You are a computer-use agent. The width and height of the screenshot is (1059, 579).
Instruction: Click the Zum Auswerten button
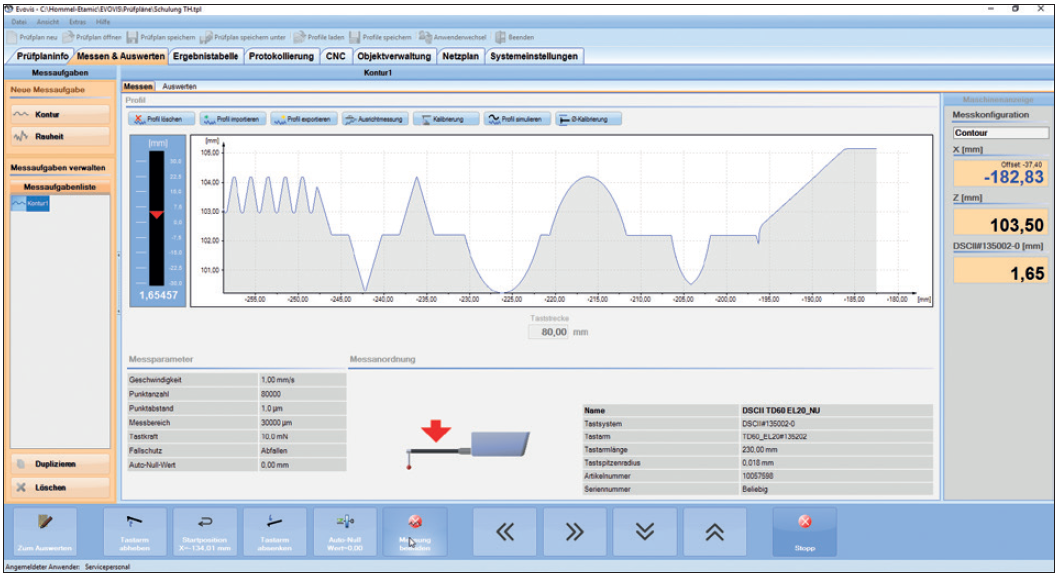point(43,531)
